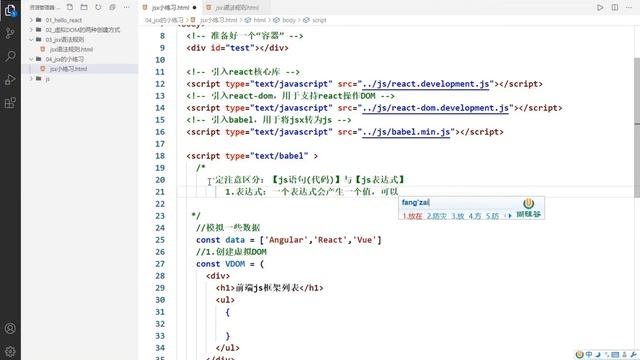Click the unsaved dot on jsx小练习.html tab
This screenshot has height=360, width=640.
click(x=195, y=7)
